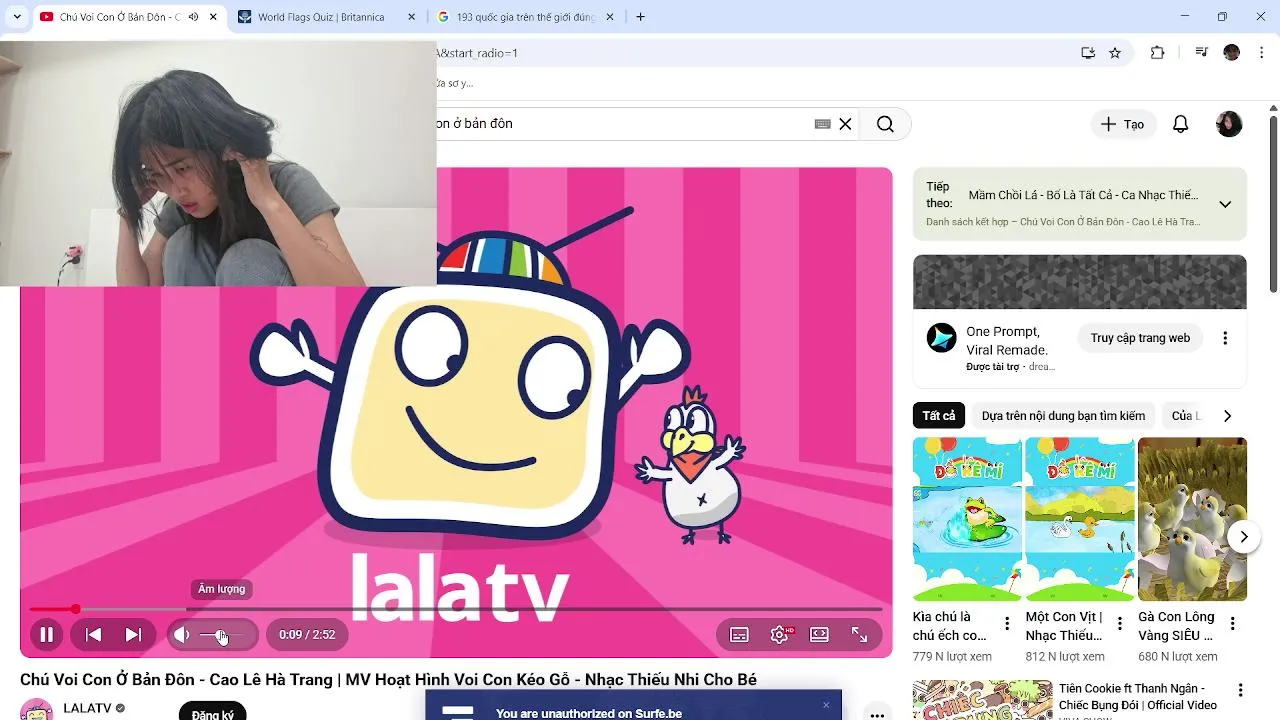Image resolution: width=1280 pixels, height=720 pixels.
Task: Pause the video playback
Action: tap(46, 634)
